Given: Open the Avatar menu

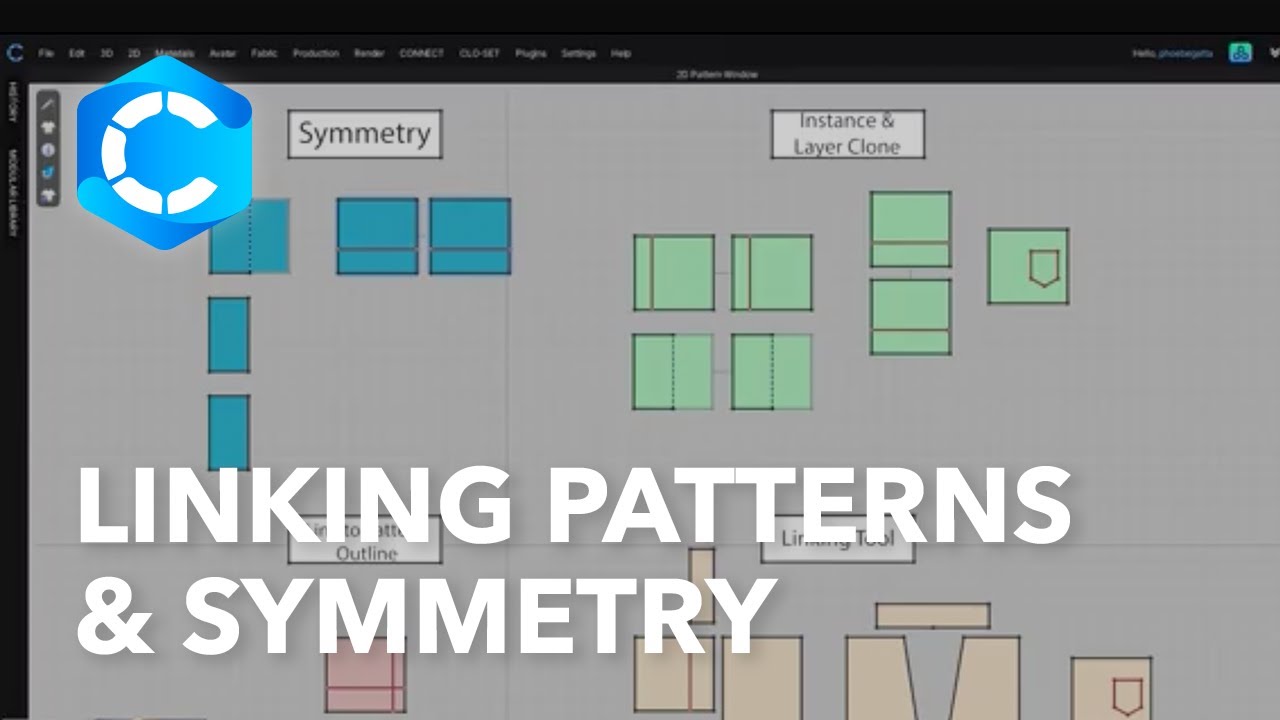Looking at the screenshot, I should pyautogui.click(x=222, y=53).
